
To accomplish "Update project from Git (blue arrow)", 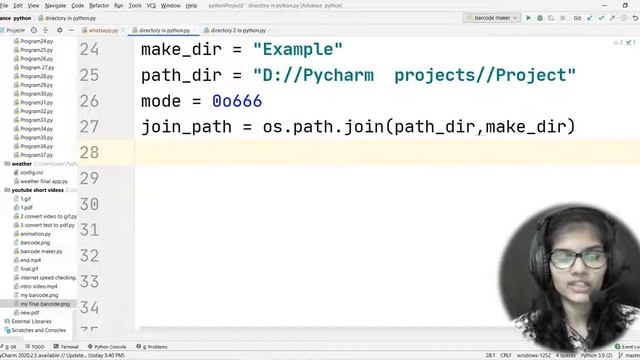I will tap(589, 18).
